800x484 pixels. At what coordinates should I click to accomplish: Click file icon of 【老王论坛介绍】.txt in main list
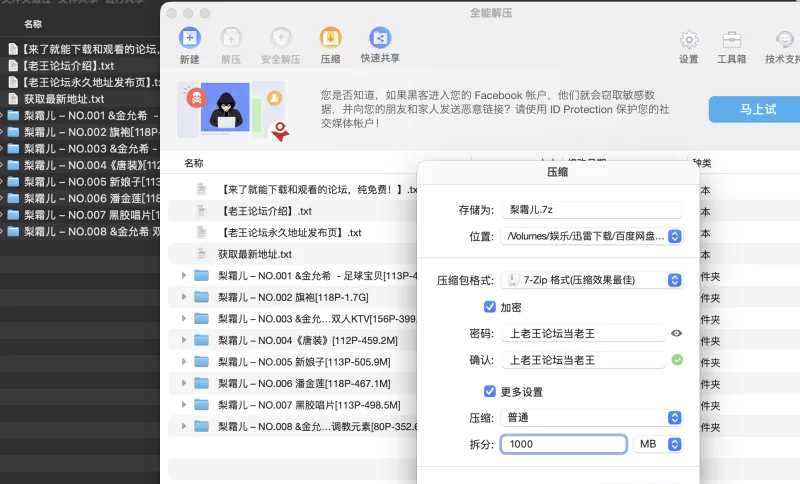[202, 211]
